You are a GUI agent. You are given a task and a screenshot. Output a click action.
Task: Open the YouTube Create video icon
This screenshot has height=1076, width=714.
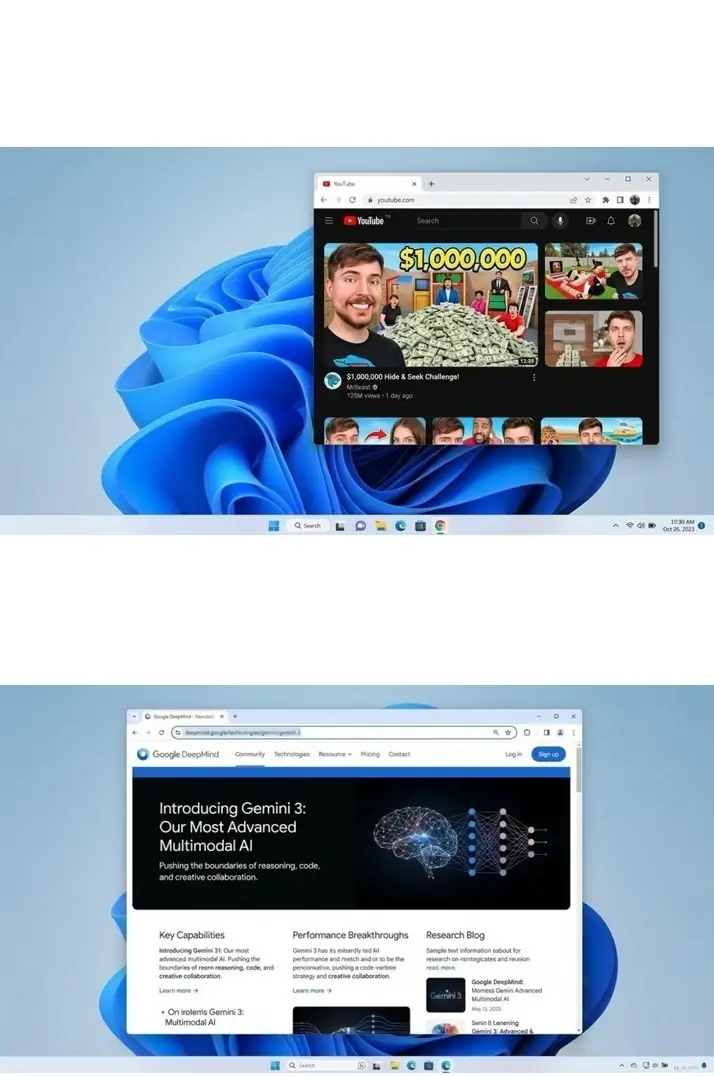(x=590, y=221)
